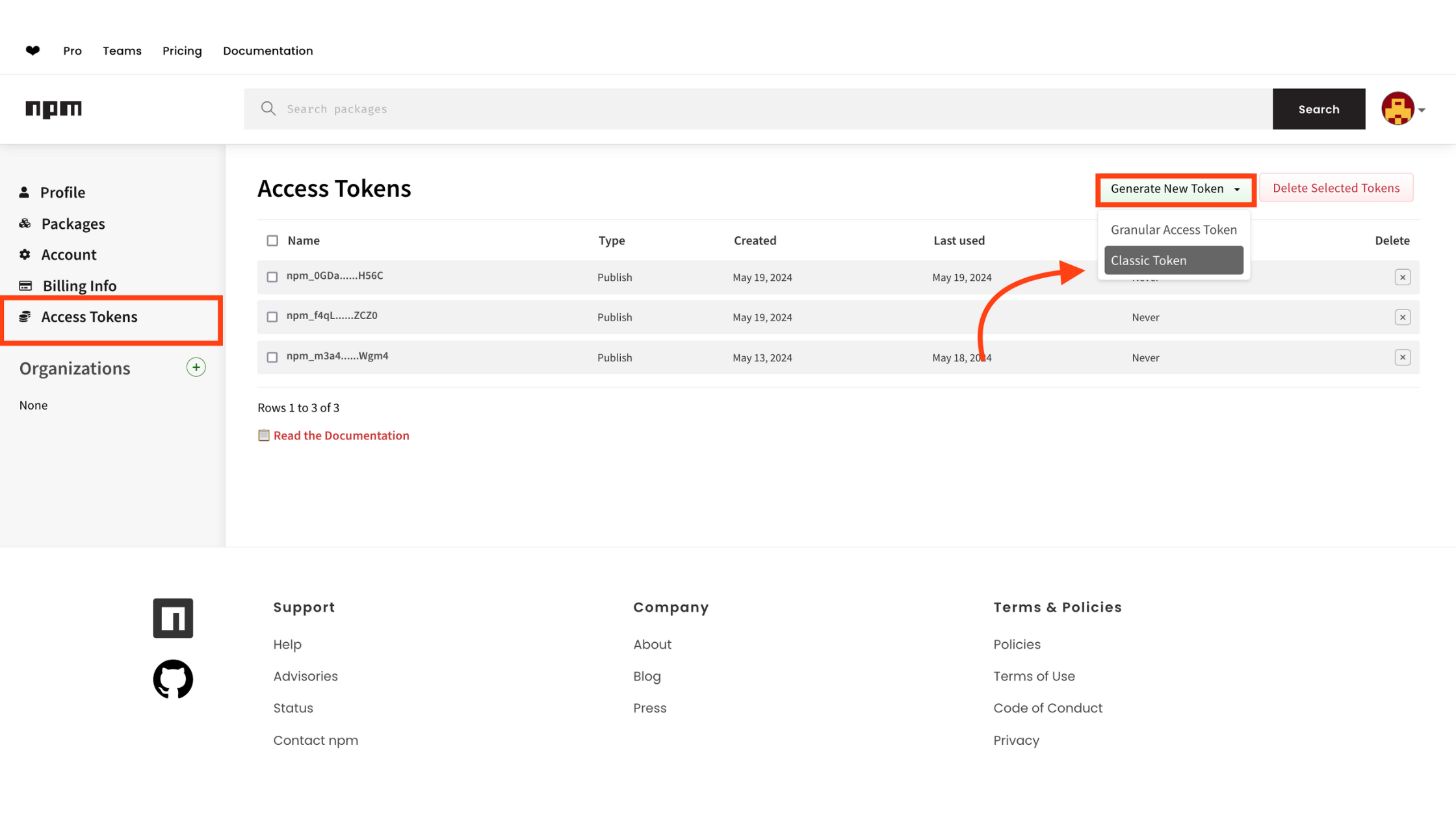Check the box for token npm_0GDa......H56C
Screen dimensions: 1456x819
272,277
